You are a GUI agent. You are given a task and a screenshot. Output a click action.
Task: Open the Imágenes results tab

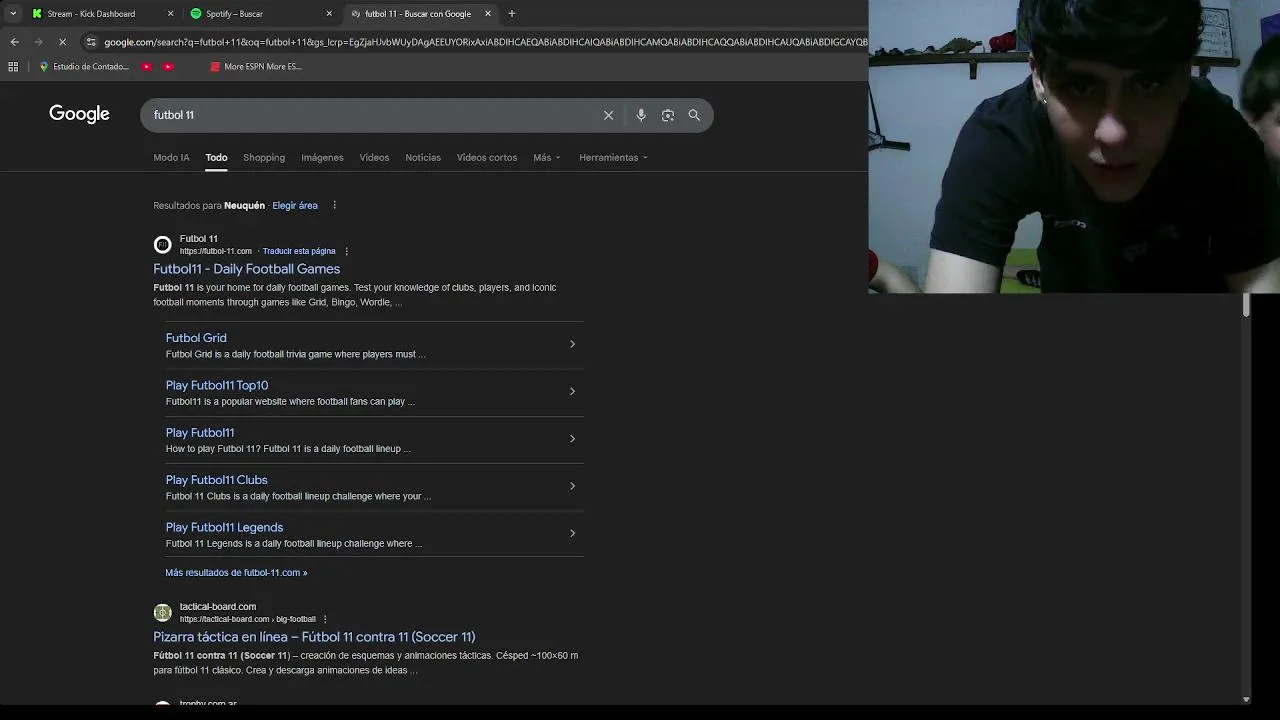click(322, 157)
